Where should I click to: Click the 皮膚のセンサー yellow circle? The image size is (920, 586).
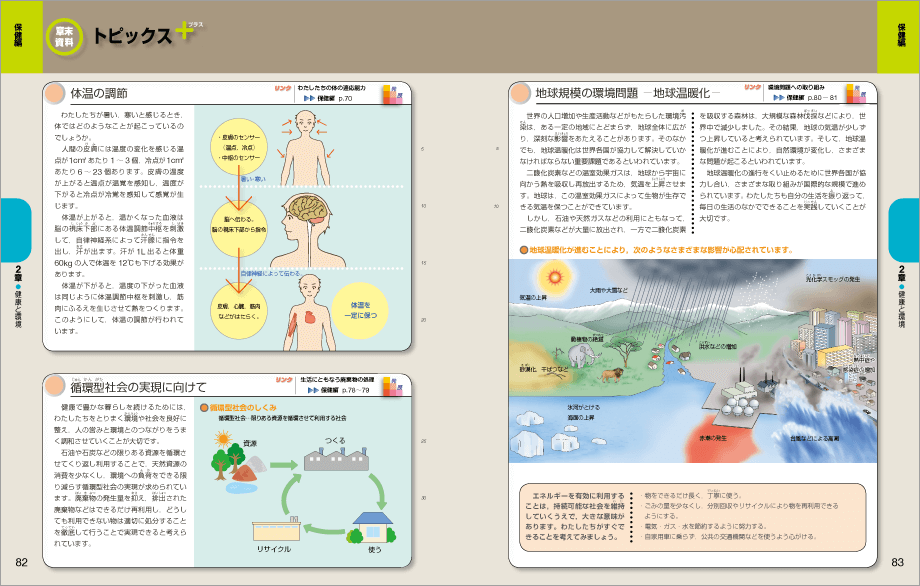click(239, 147)
